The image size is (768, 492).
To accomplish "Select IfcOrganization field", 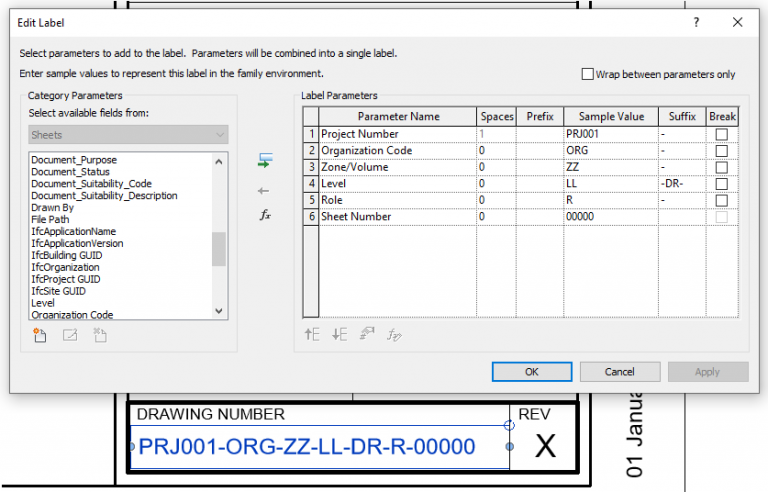I will (65, 267).
